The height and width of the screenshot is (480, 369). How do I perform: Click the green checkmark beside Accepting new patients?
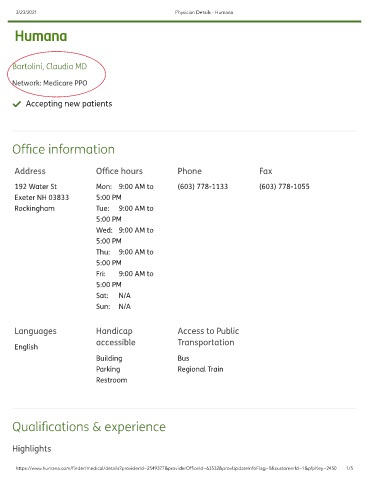17,104
